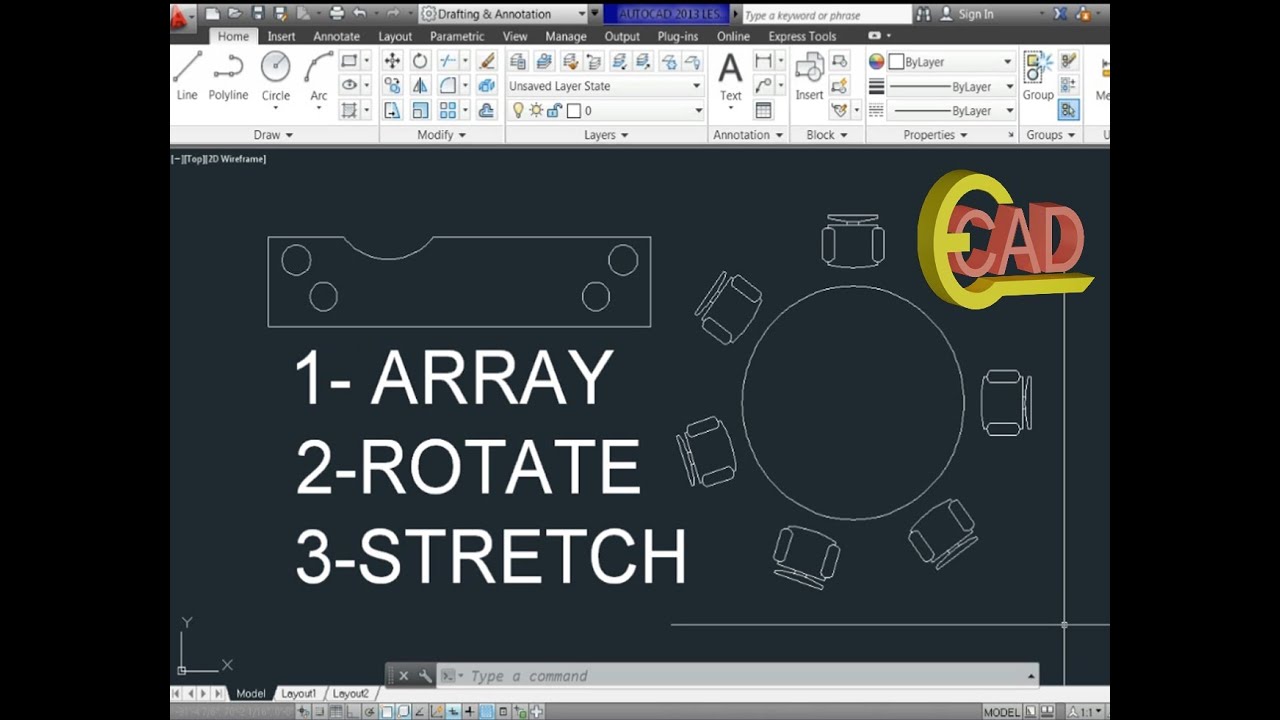Click the Move tool in Modify panel

(392, 61)
